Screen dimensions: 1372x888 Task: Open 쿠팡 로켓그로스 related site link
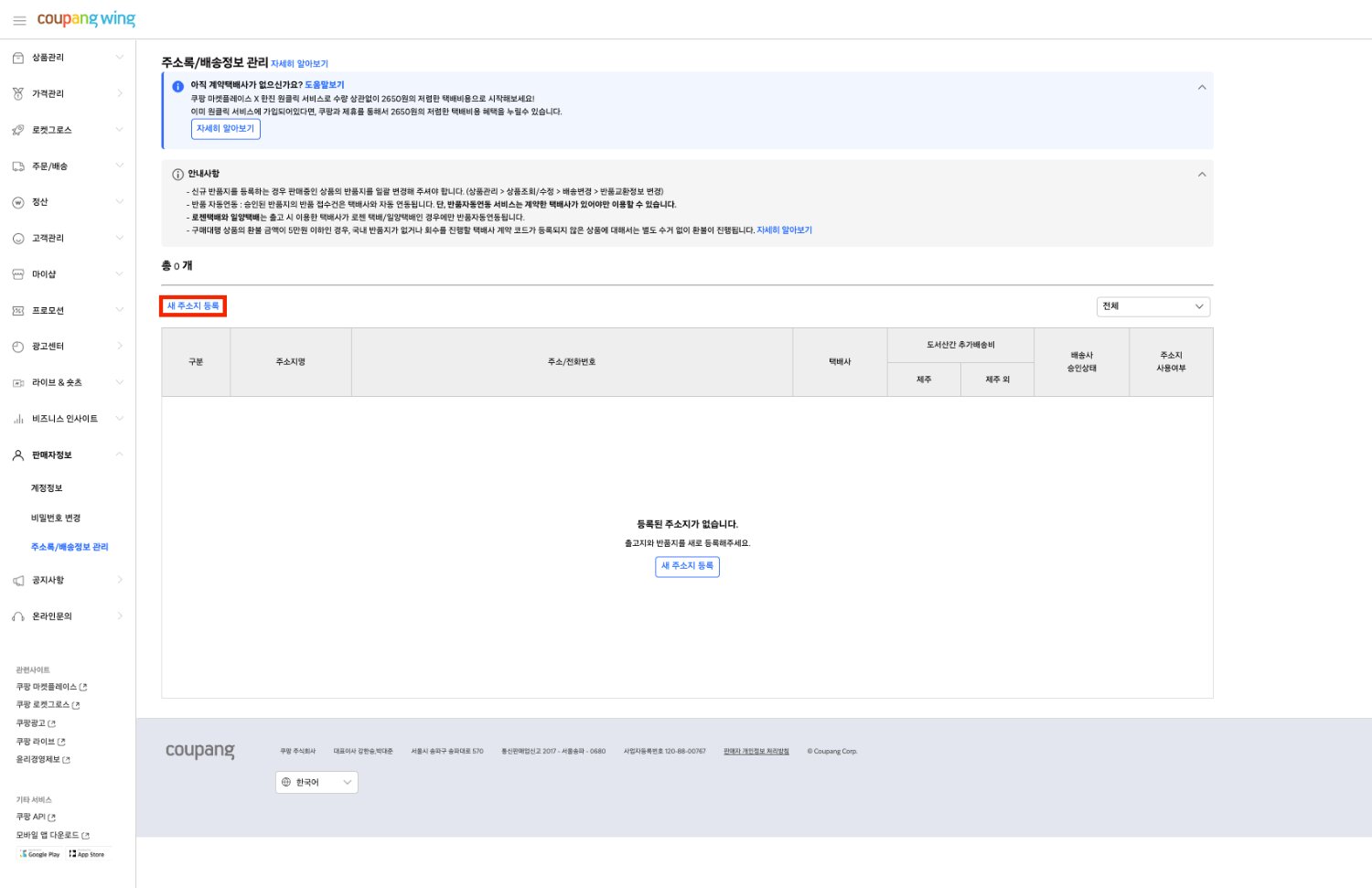pyautogui.click(x=48, y=705)
